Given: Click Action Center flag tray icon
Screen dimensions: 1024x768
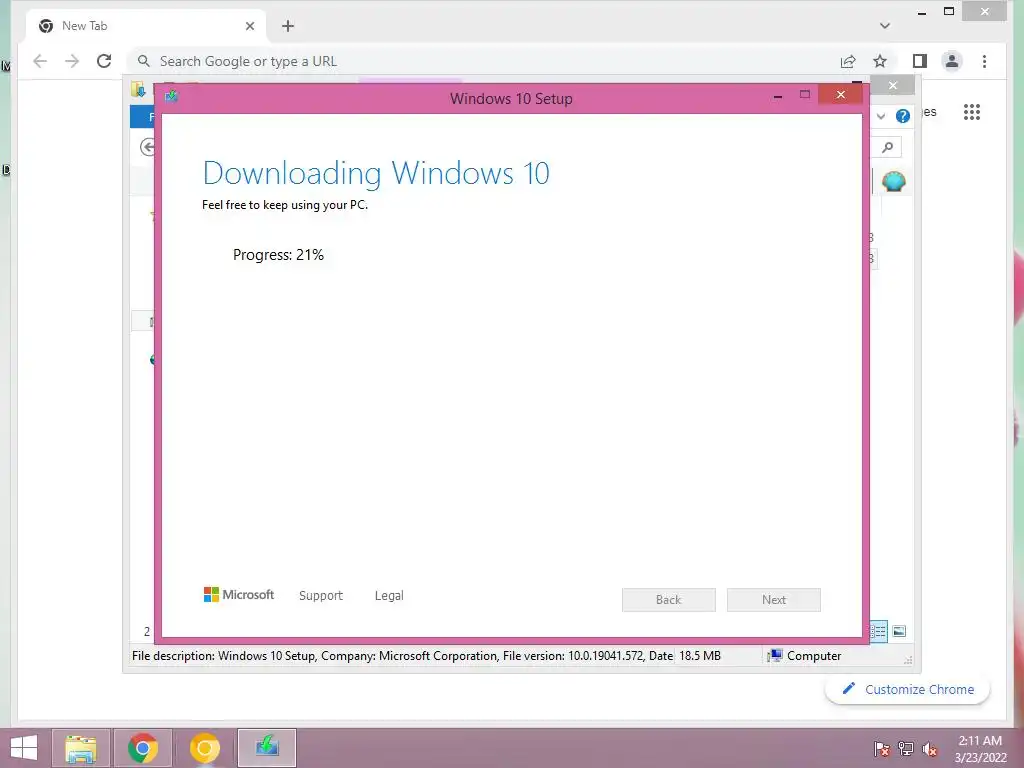Looking at the screenshot, I should click(881, 749).
